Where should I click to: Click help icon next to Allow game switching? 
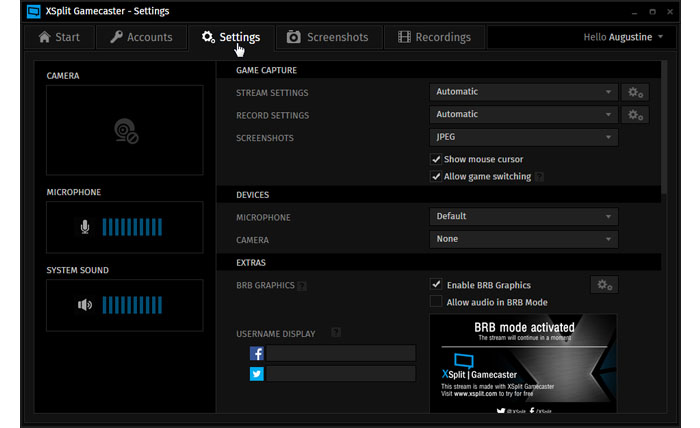pyautogui.click(x=539, y=177)
